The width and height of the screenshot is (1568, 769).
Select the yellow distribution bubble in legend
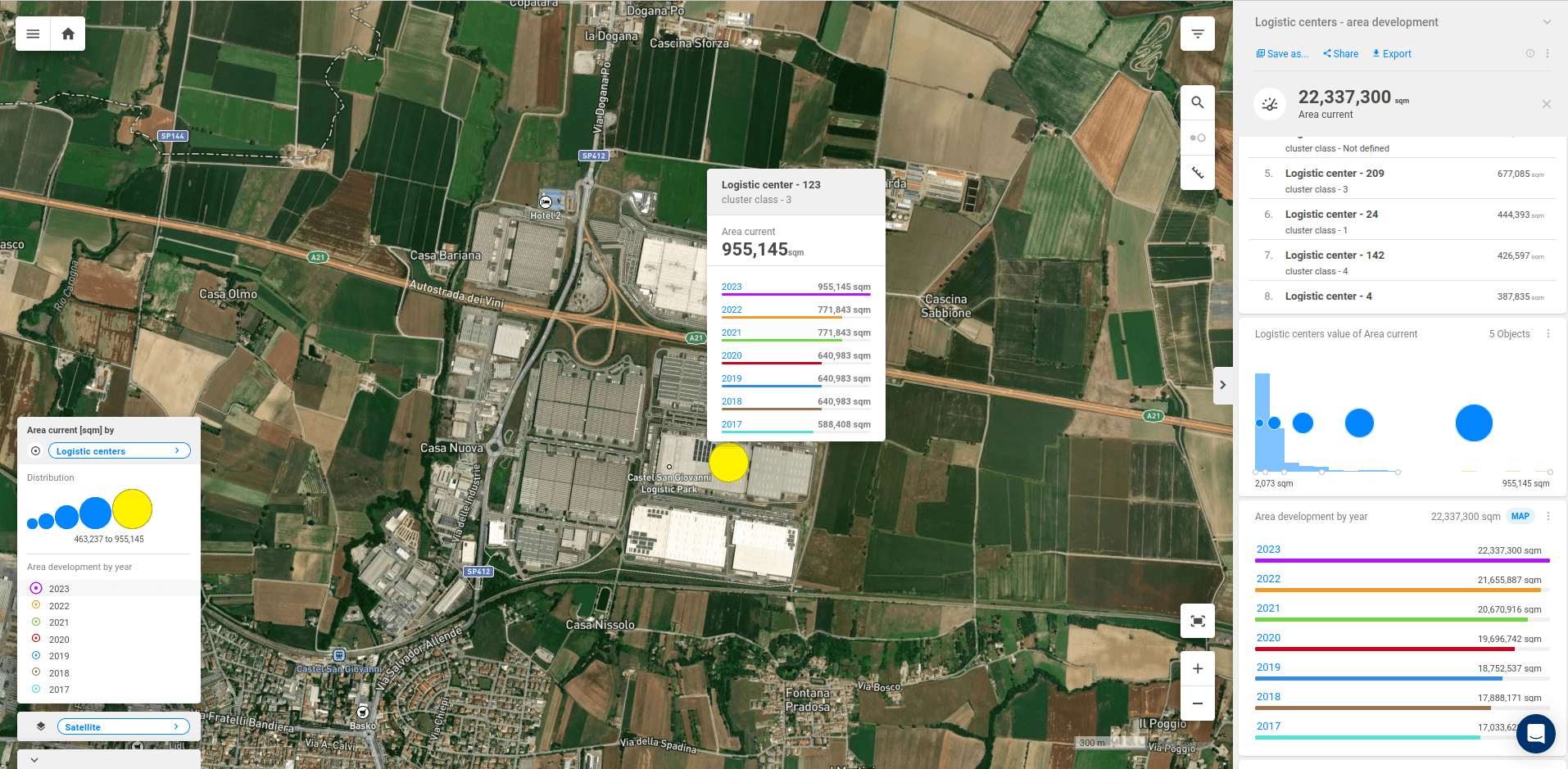[x=133, y=508]
